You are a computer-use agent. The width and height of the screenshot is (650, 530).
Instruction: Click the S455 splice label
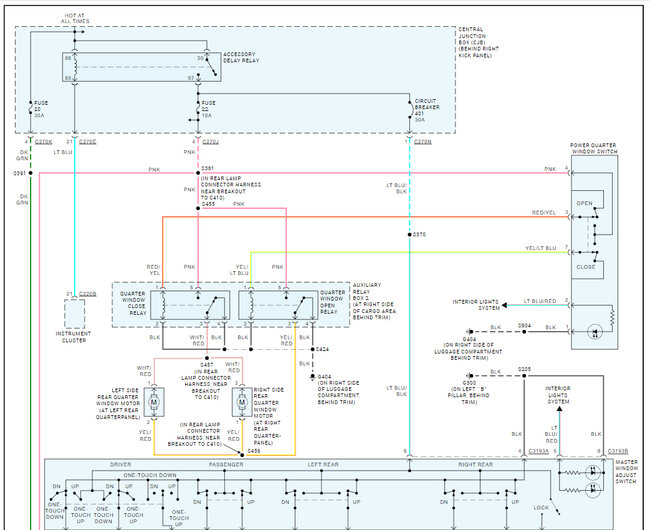pyautogui.click(x=209, y=204)
